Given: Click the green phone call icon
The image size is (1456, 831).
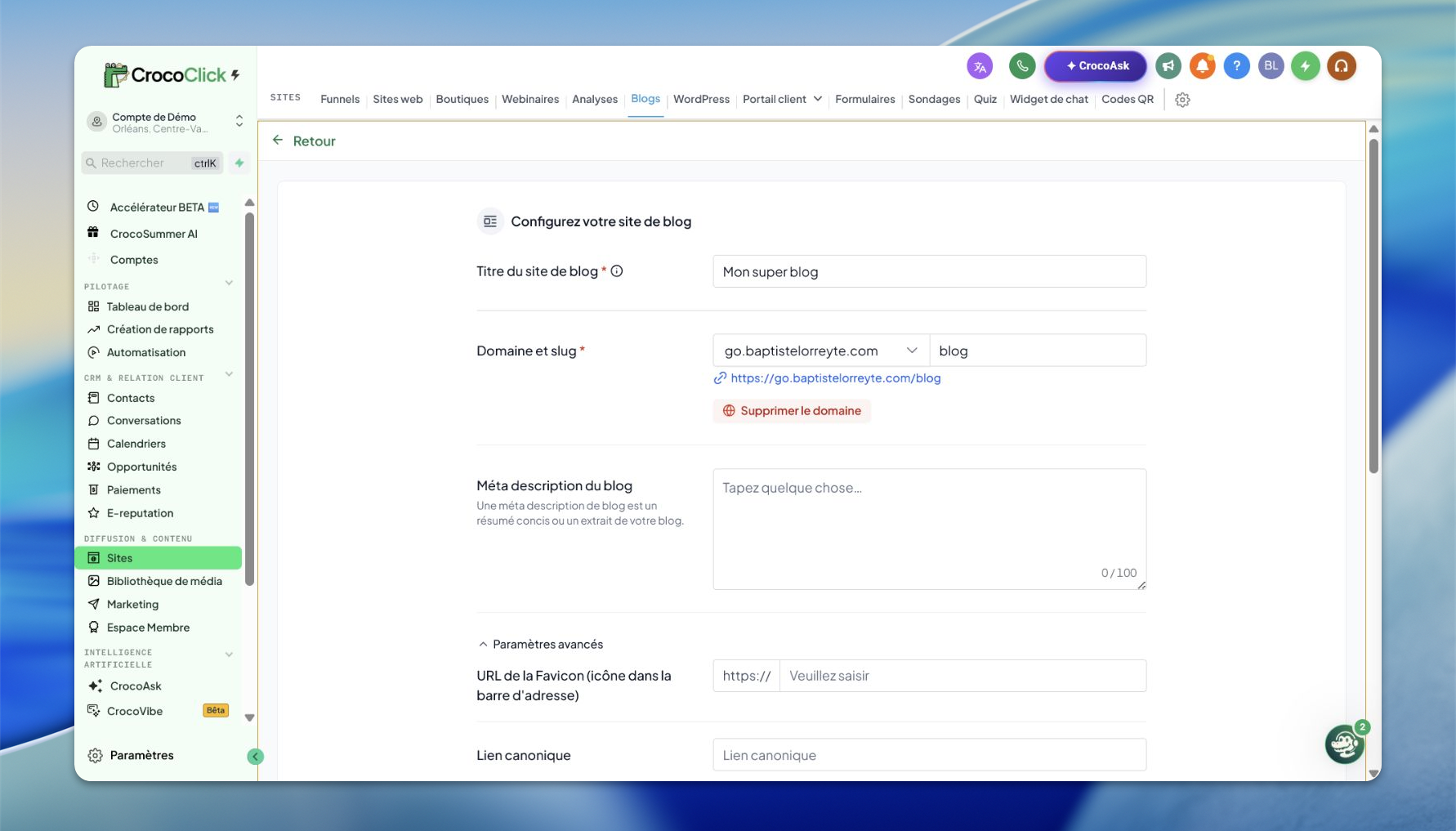Looking at the screenshot, I should [1022, 66].
